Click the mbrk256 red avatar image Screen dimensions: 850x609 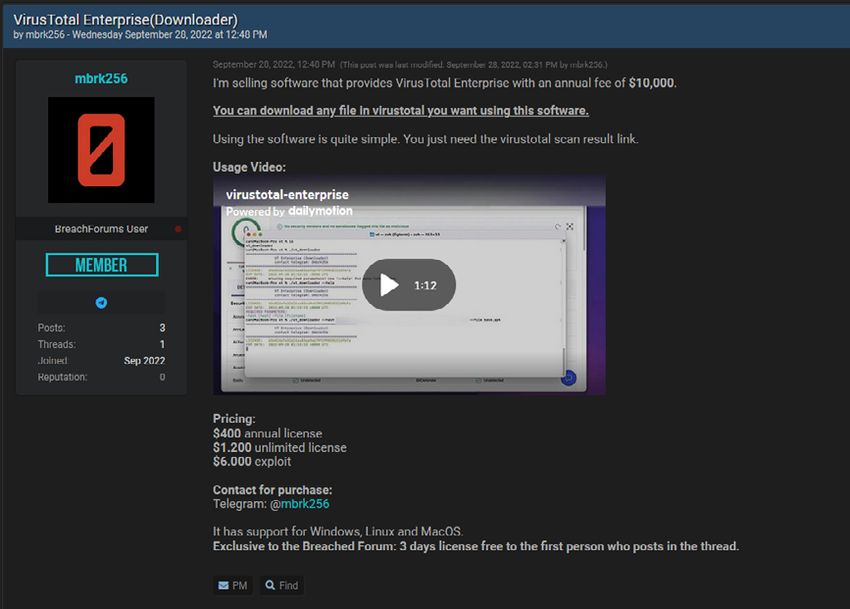[x=101, y=150]
